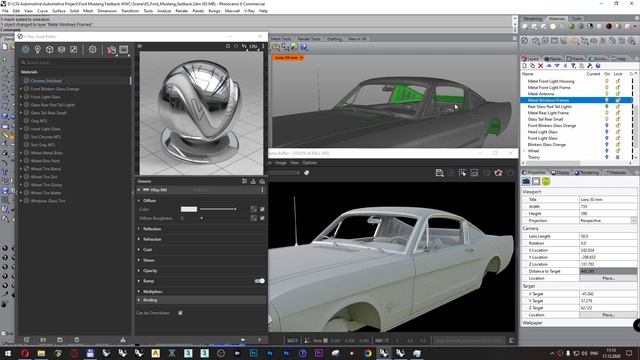Toggle visibility bulb for Head Light Glass layer
The image size is (640, 360).
607,132
